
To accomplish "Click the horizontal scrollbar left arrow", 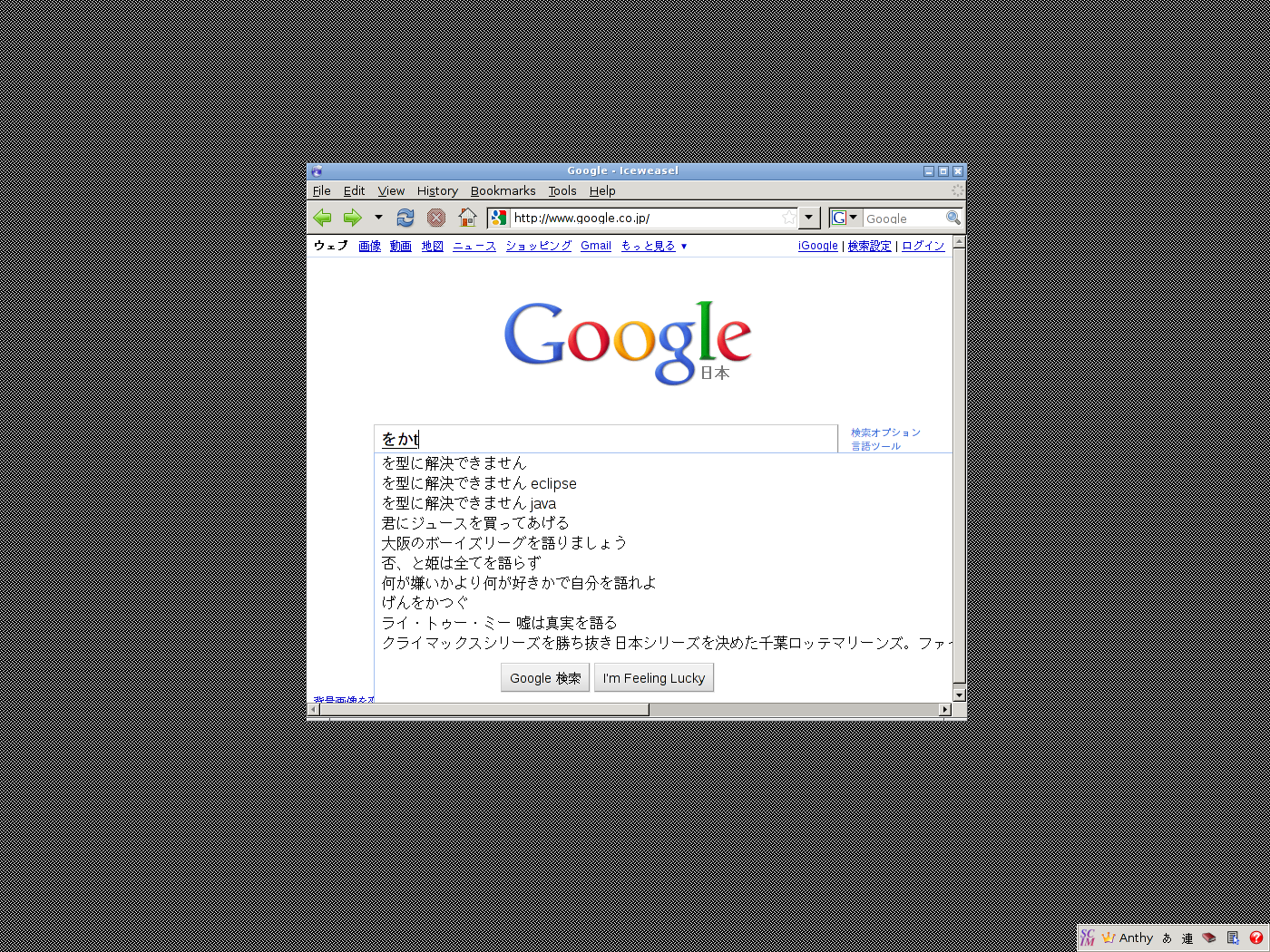I will (314, 709).
